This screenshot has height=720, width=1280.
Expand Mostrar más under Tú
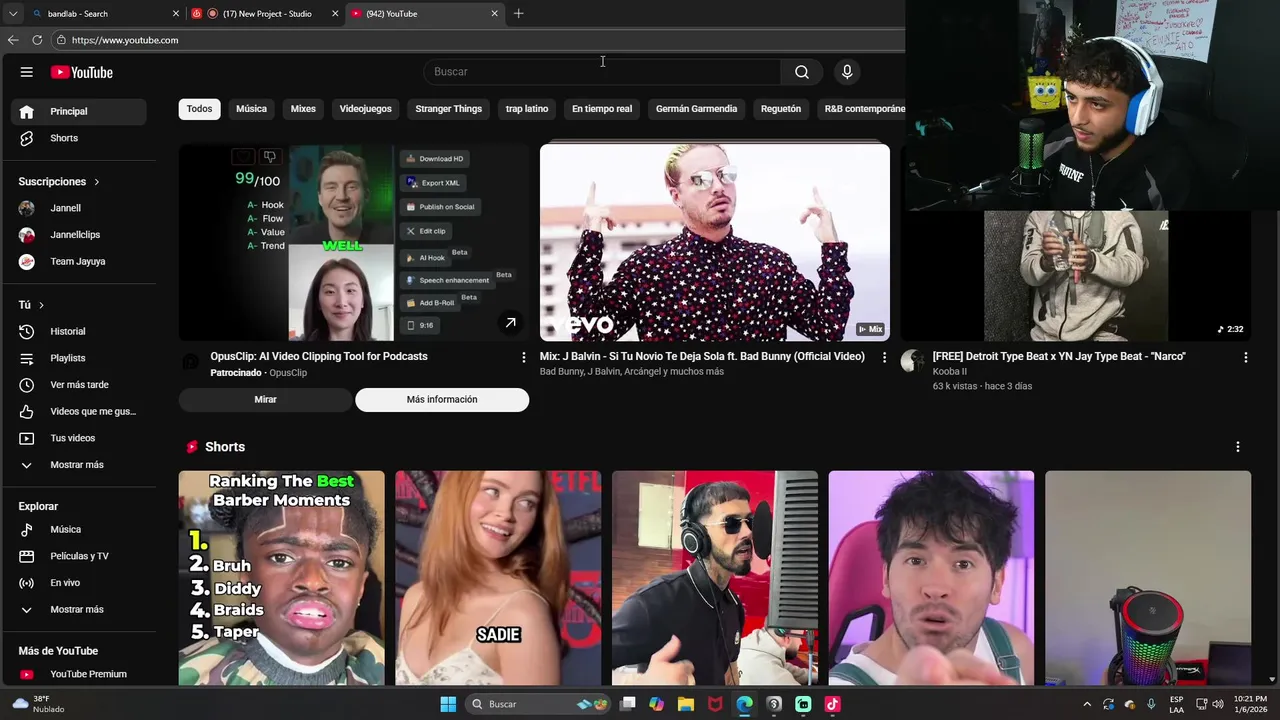click(79, 465)
